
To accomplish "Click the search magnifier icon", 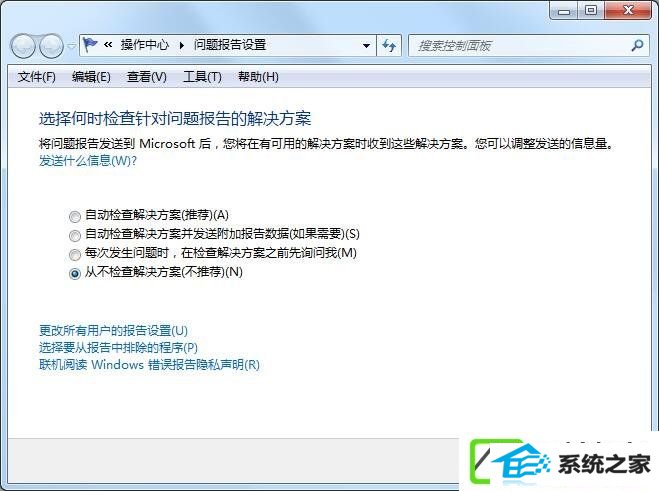I will [638, 45].
